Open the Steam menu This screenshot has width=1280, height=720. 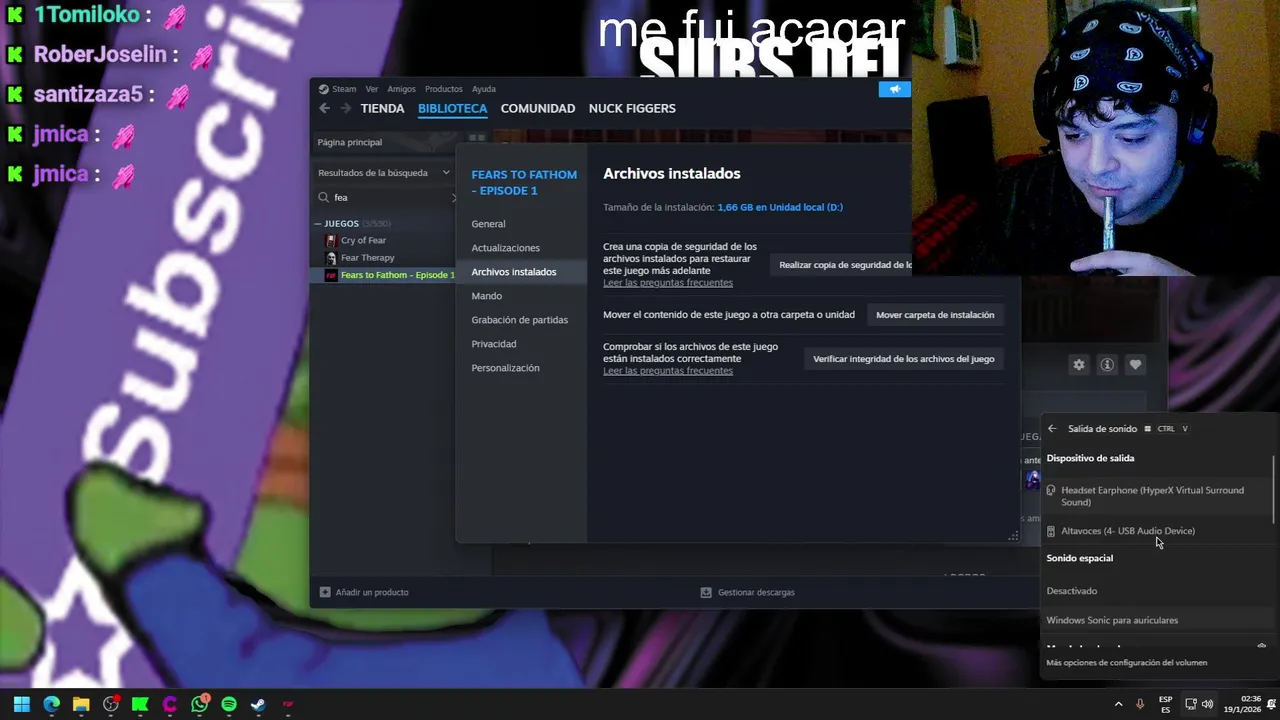click(x=337, y=89)
